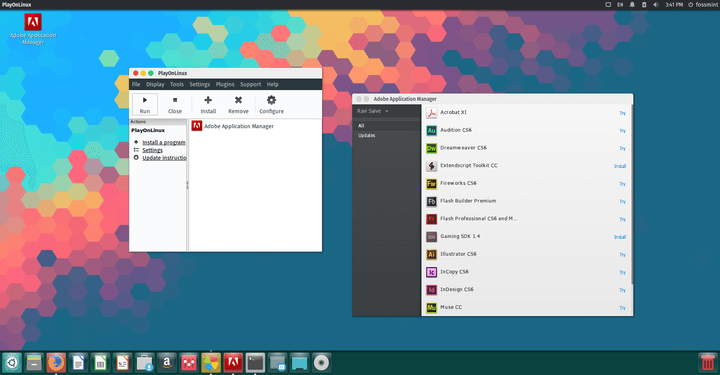Open the PlayOnLinux icon in dock
720x375 pixels.
(211, 363)
